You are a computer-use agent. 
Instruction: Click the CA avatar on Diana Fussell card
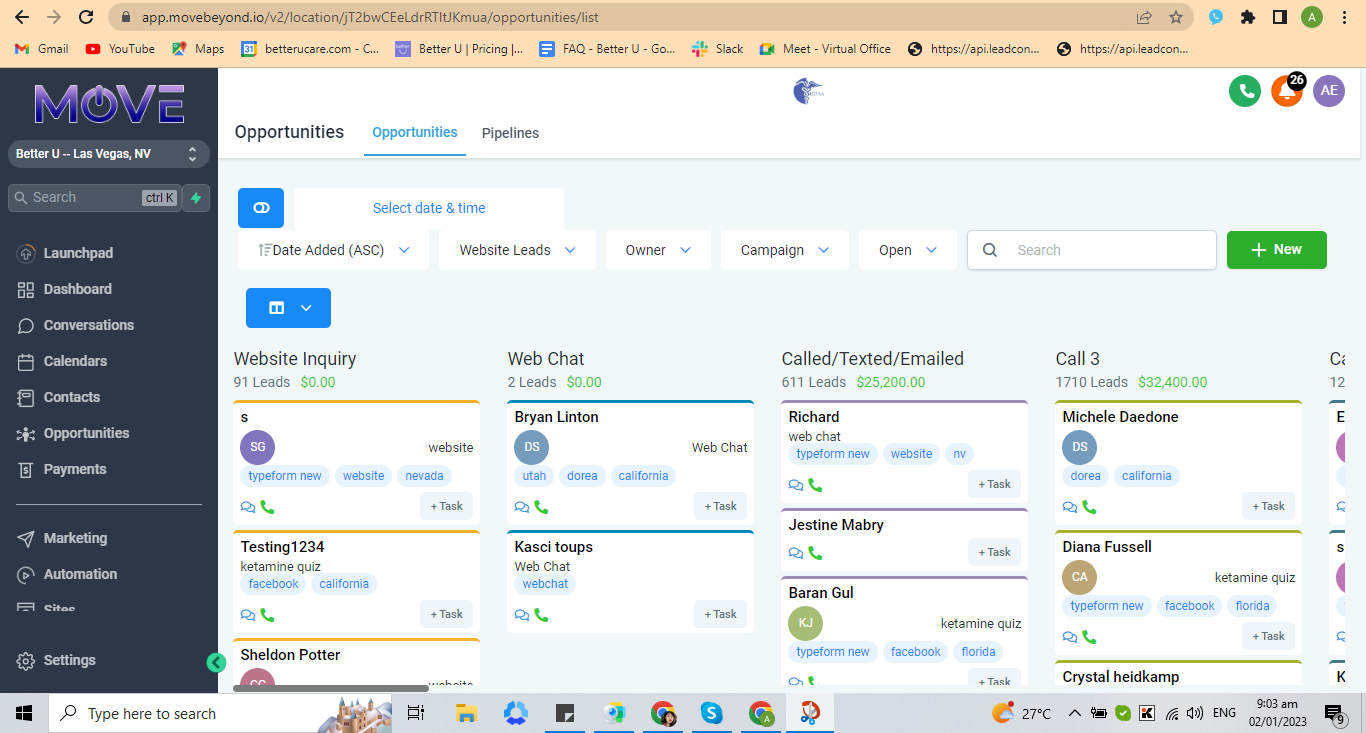[1079, 577]
